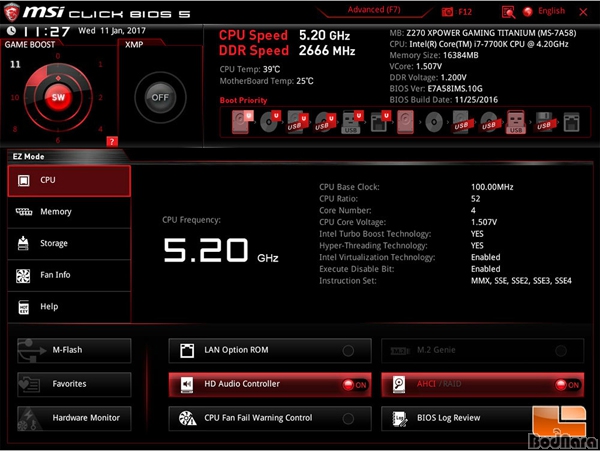Click the CPU Core Voltage value 1.507V

pos(484,222)
